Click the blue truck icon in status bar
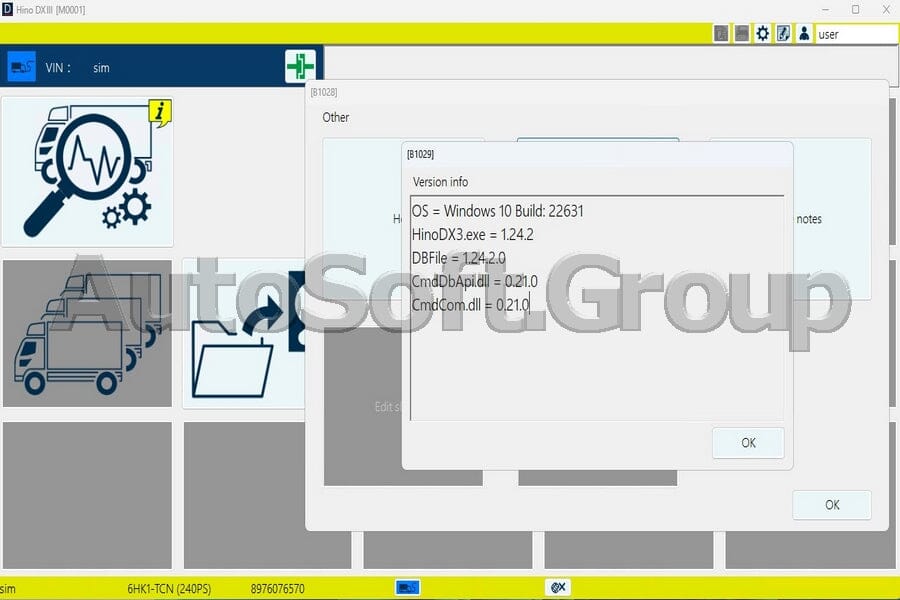The height and width of the screenshot is (600, 900). 408,587
